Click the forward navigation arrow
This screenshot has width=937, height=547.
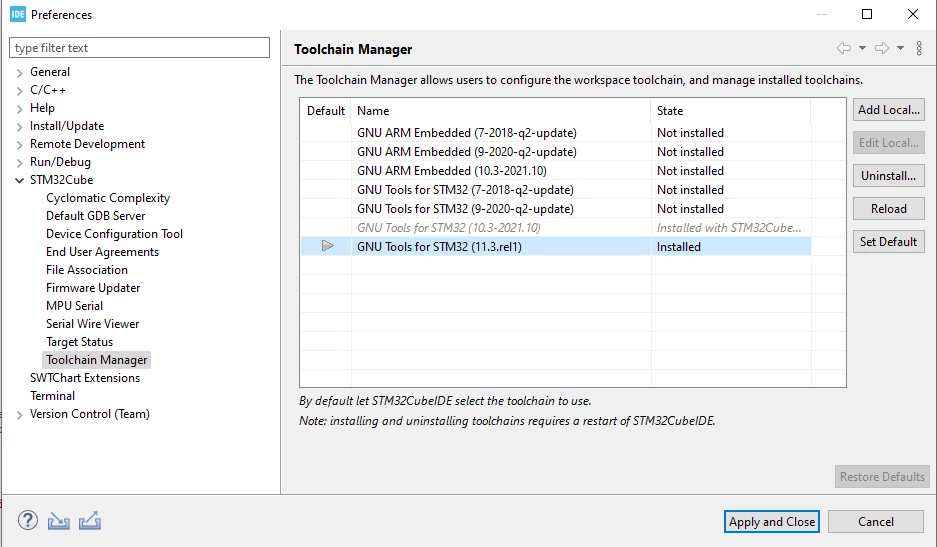click(881, 48)
